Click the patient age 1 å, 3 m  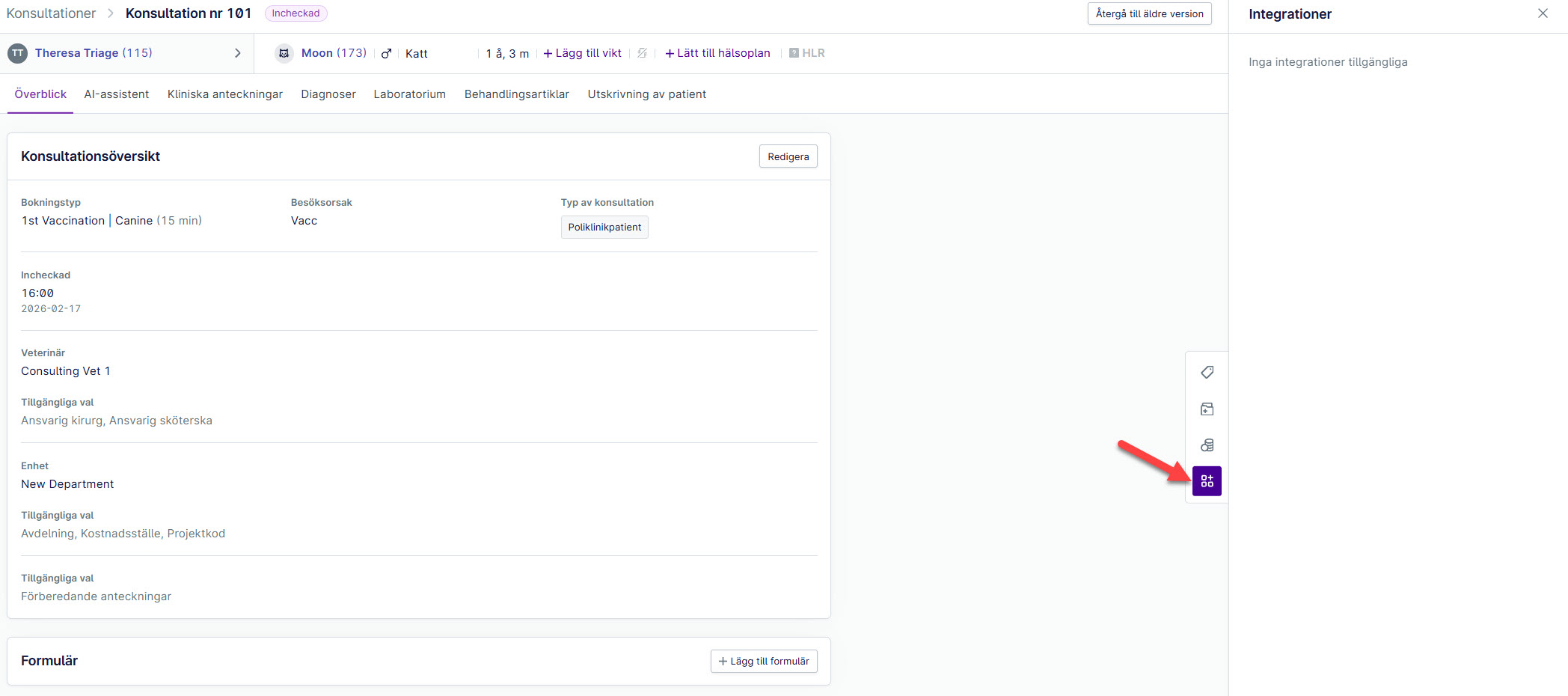pos(507,54)
